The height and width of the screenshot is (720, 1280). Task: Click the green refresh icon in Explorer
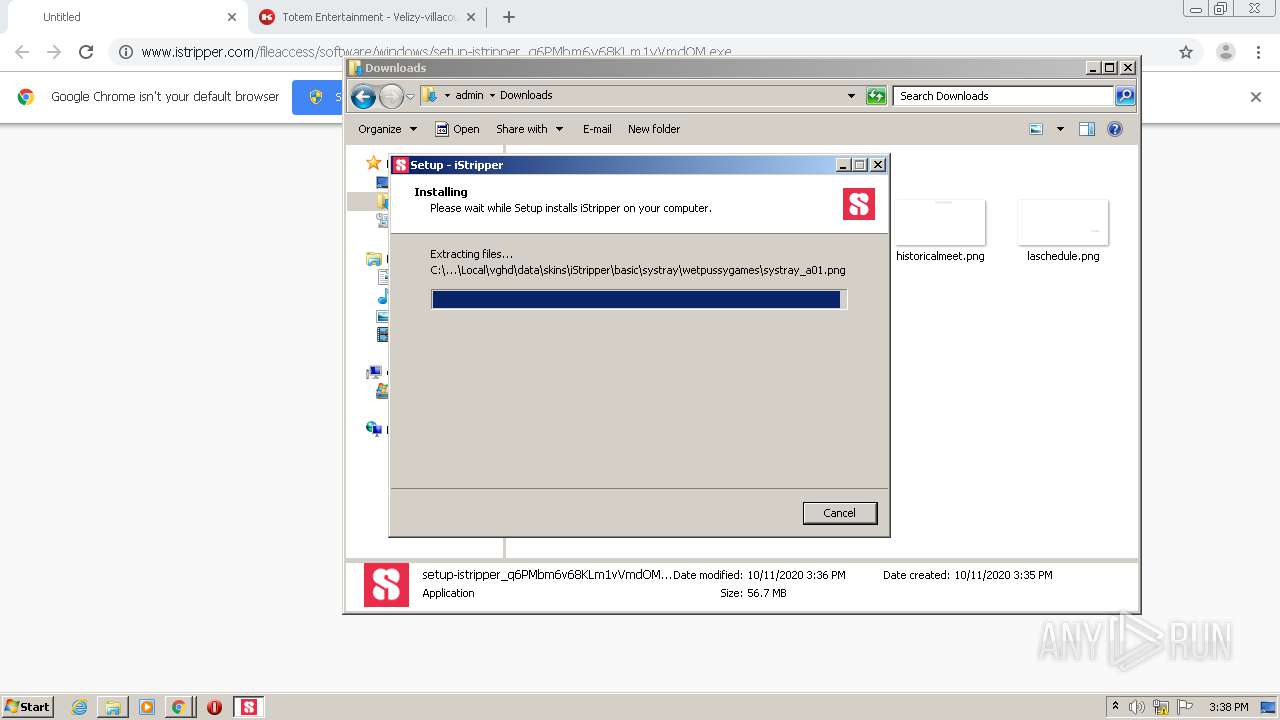[876, 96]
